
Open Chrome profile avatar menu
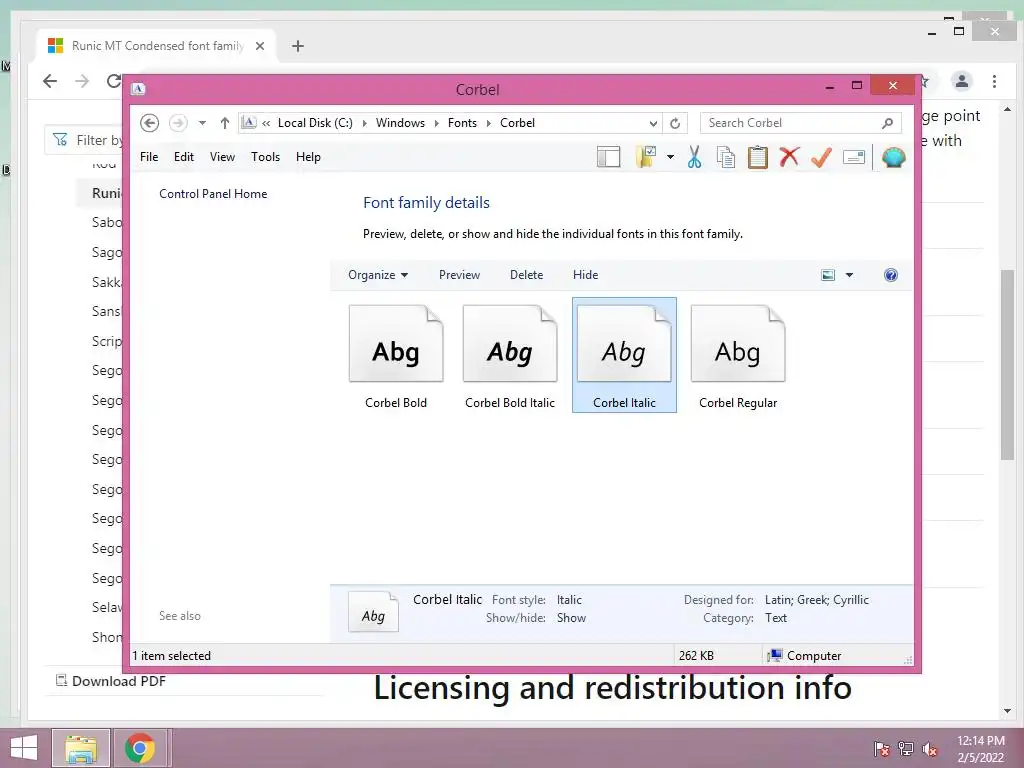click(x=962, y=81)
